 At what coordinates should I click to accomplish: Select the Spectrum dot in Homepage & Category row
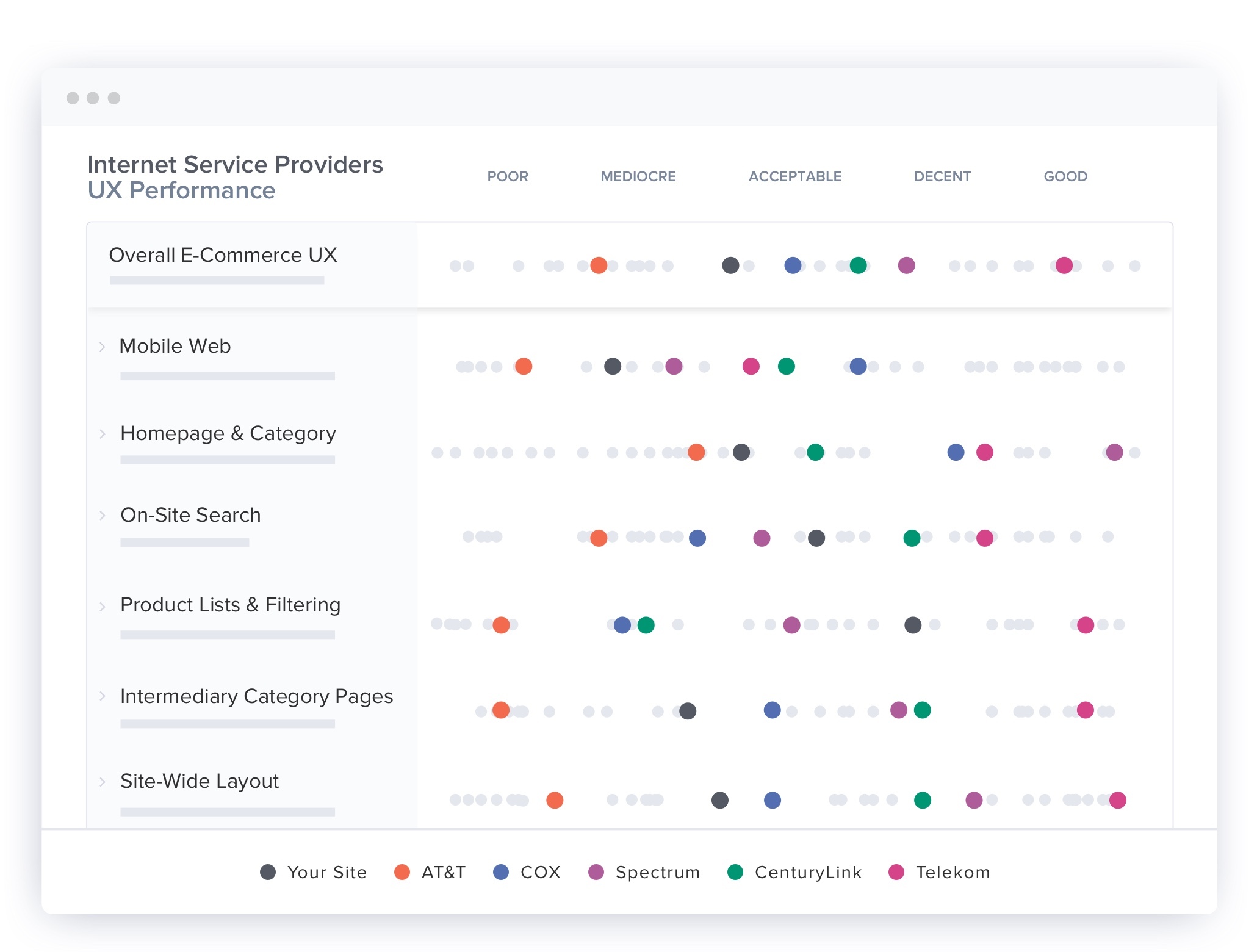tap(1116, 452)
